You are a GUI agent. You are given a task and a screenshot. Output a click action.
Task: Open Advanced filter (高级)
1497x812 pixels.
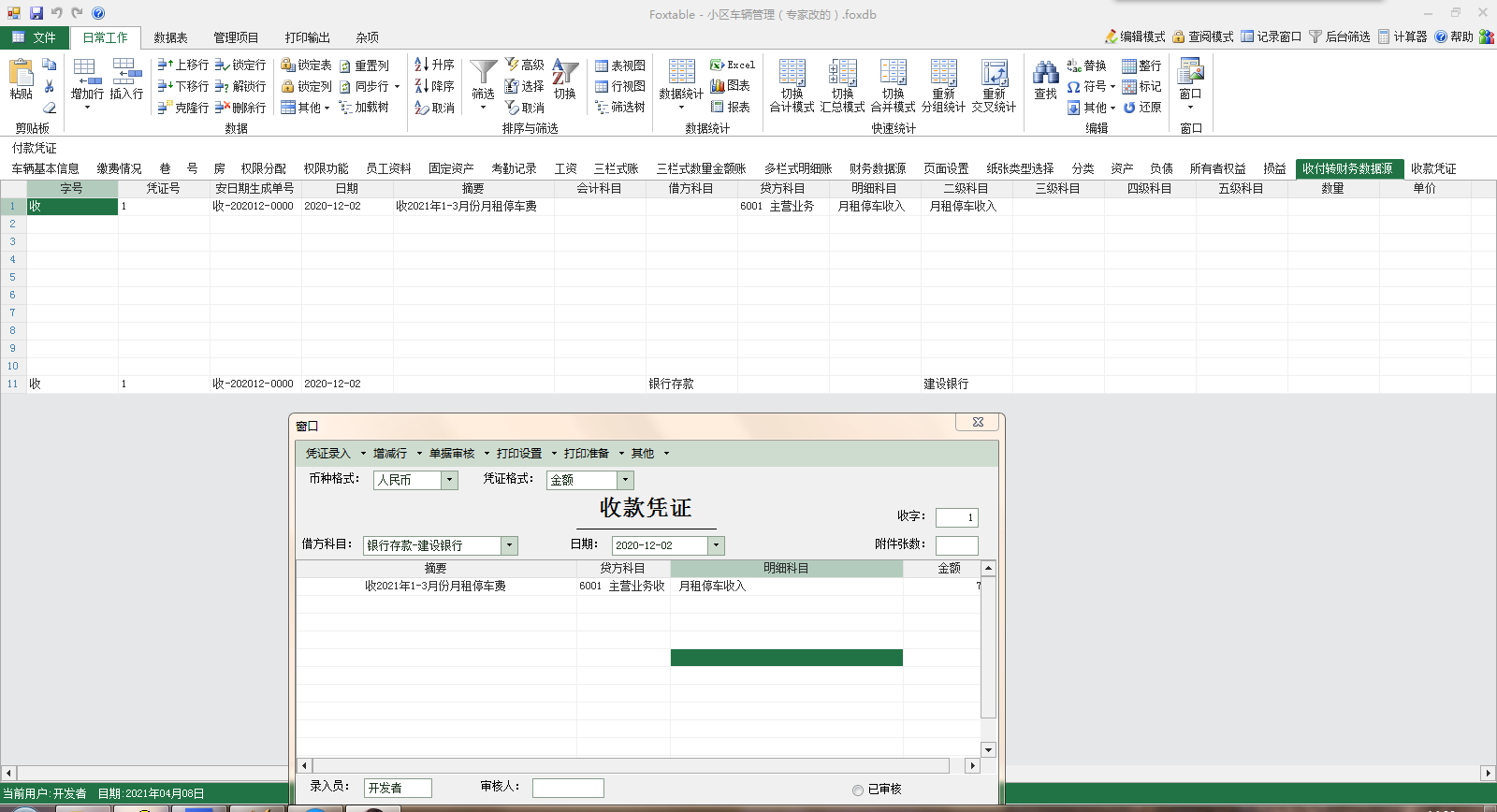(x=525, y=65)
